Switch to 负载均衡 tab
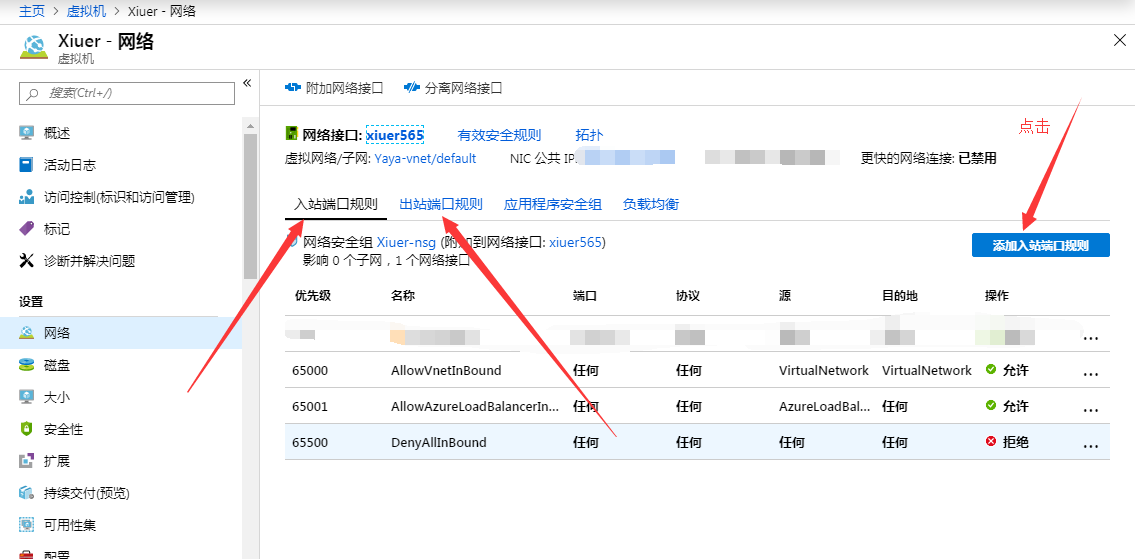 651,204
